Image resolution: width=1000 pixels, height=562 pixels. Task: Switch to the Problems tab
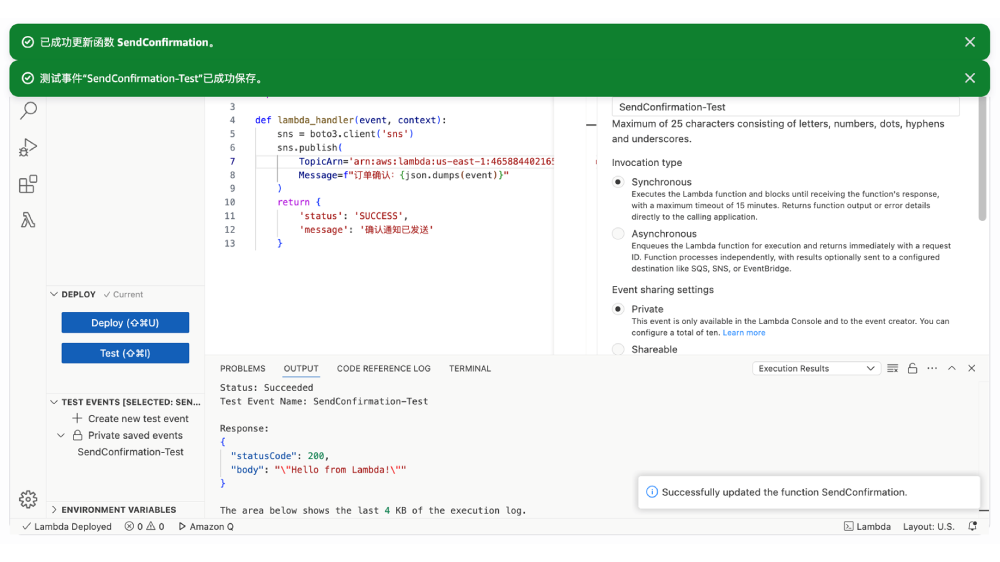click(x=243, y=369)
